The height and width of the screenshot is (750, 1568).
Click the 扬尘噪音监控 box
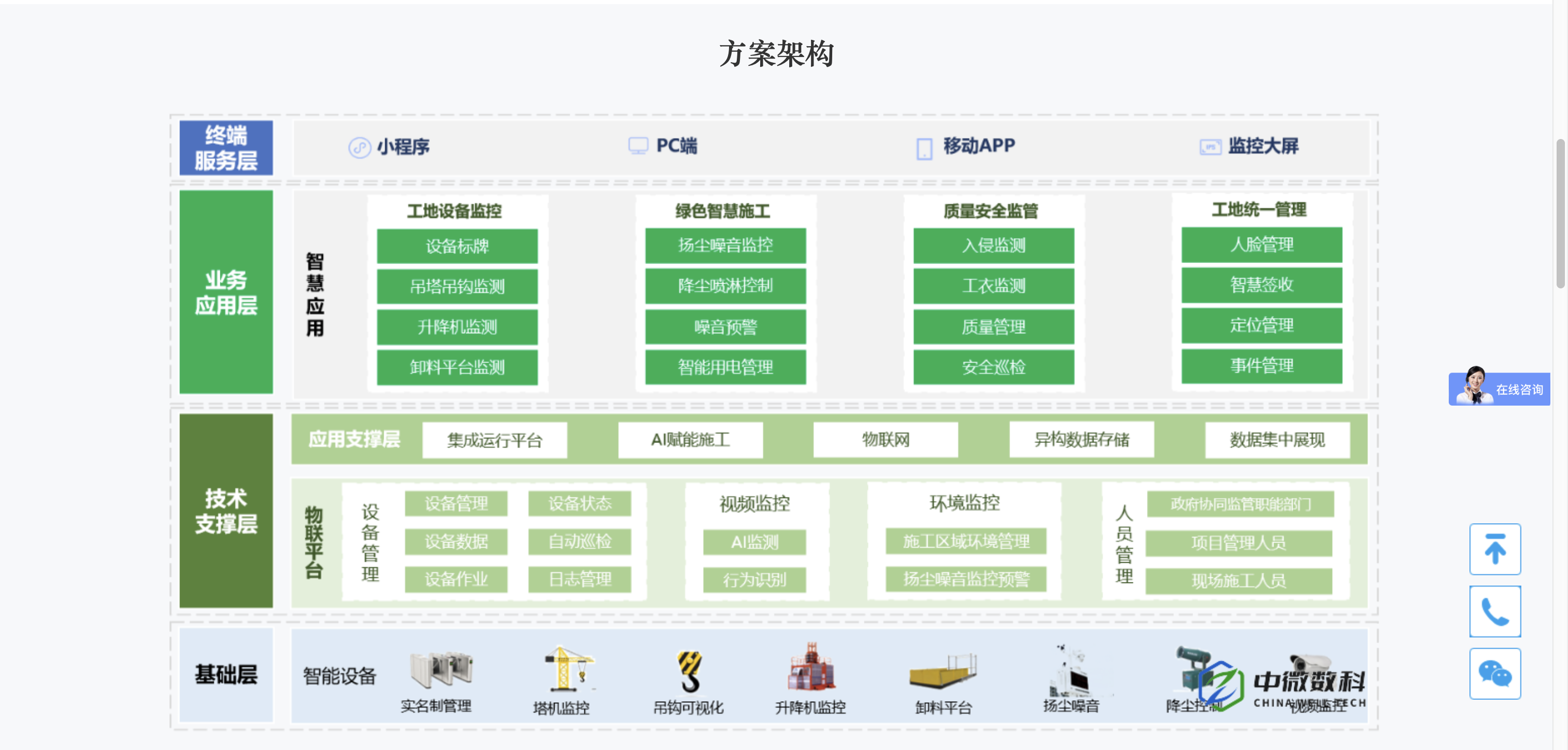725,245
